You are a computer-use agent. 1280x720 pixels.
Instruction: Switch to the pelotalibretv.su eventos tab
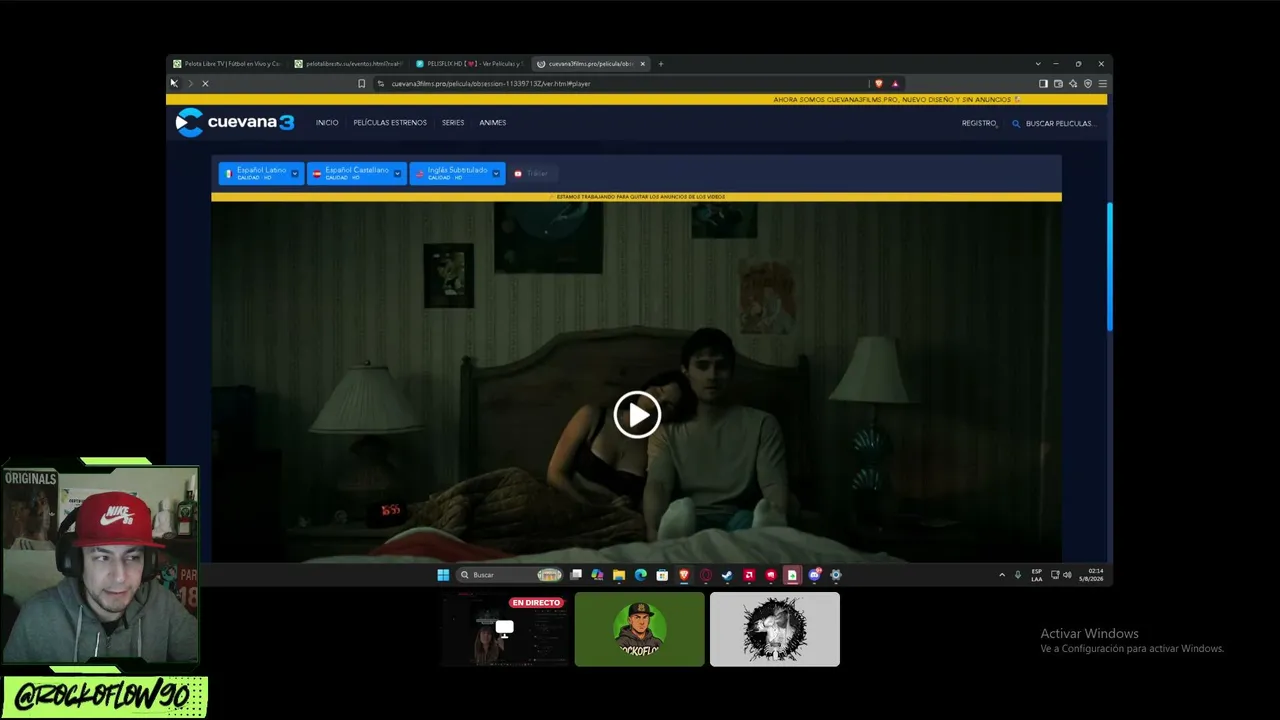349,64
